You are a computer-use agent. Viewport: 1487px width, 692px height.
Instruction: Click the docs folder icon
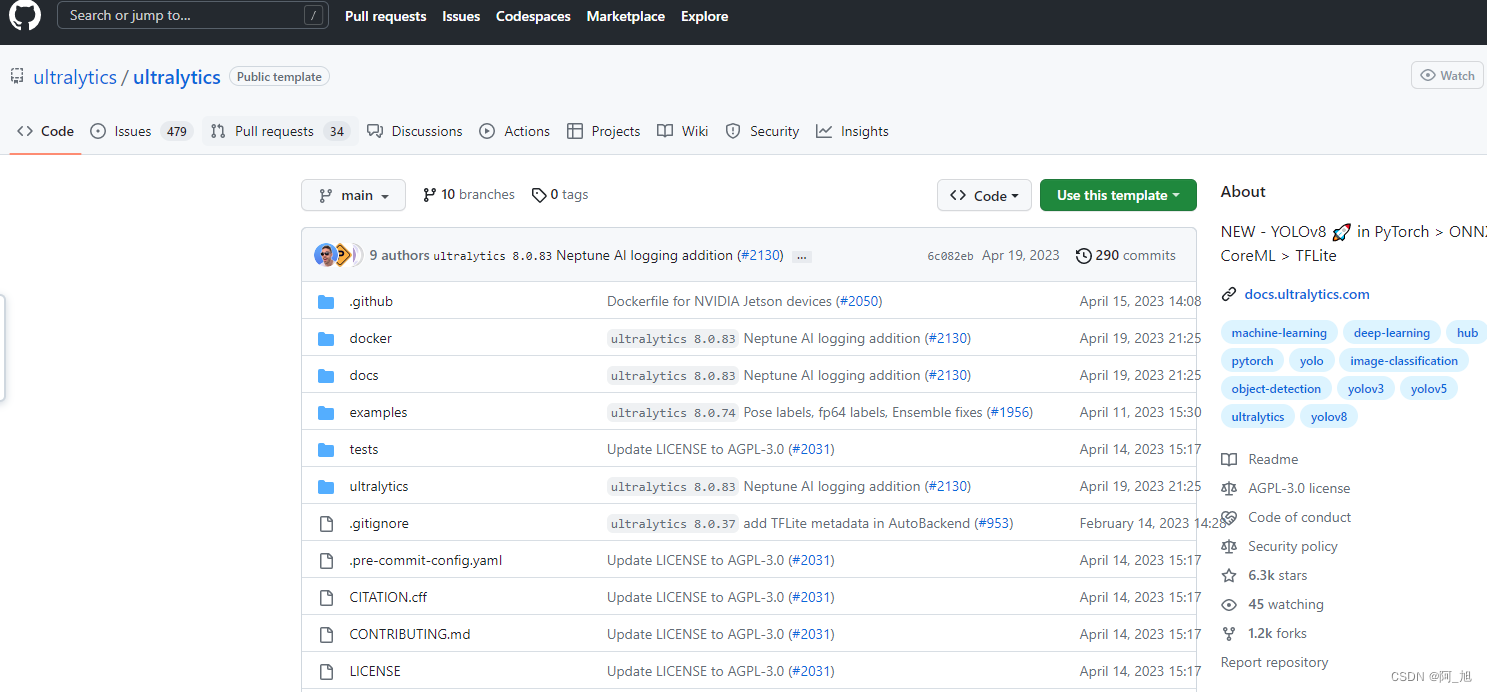pyautogui.click(x=325, y=376)
